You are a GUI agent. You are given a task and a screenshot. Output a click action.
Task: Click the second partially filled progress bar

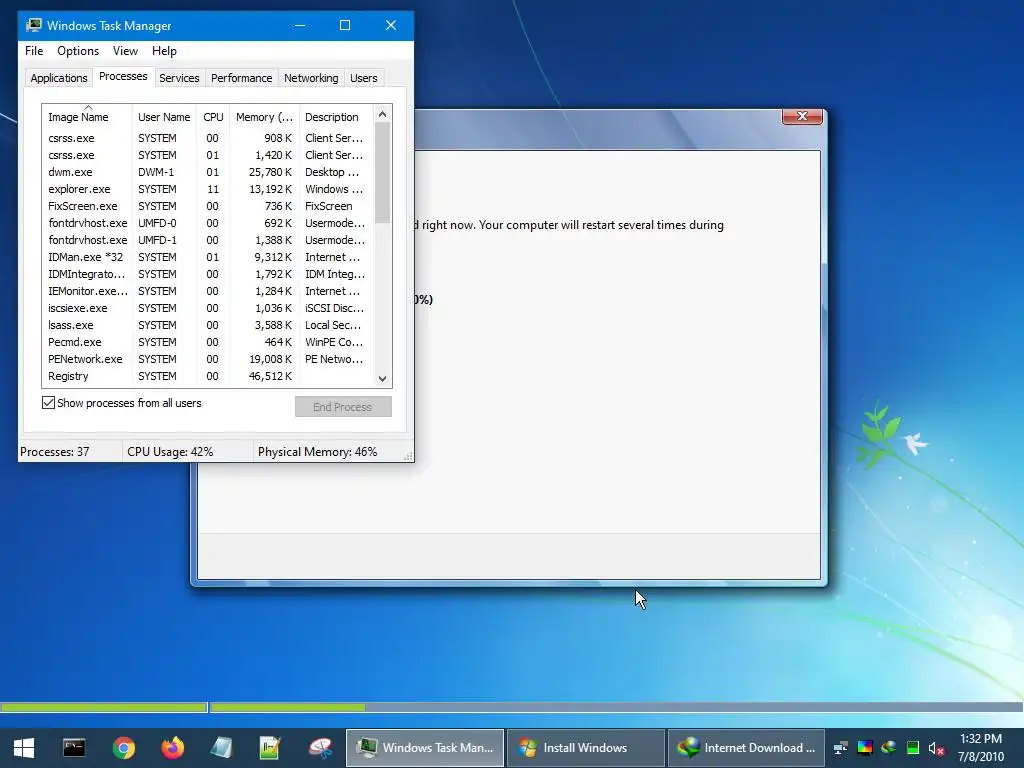coord(616,707)
